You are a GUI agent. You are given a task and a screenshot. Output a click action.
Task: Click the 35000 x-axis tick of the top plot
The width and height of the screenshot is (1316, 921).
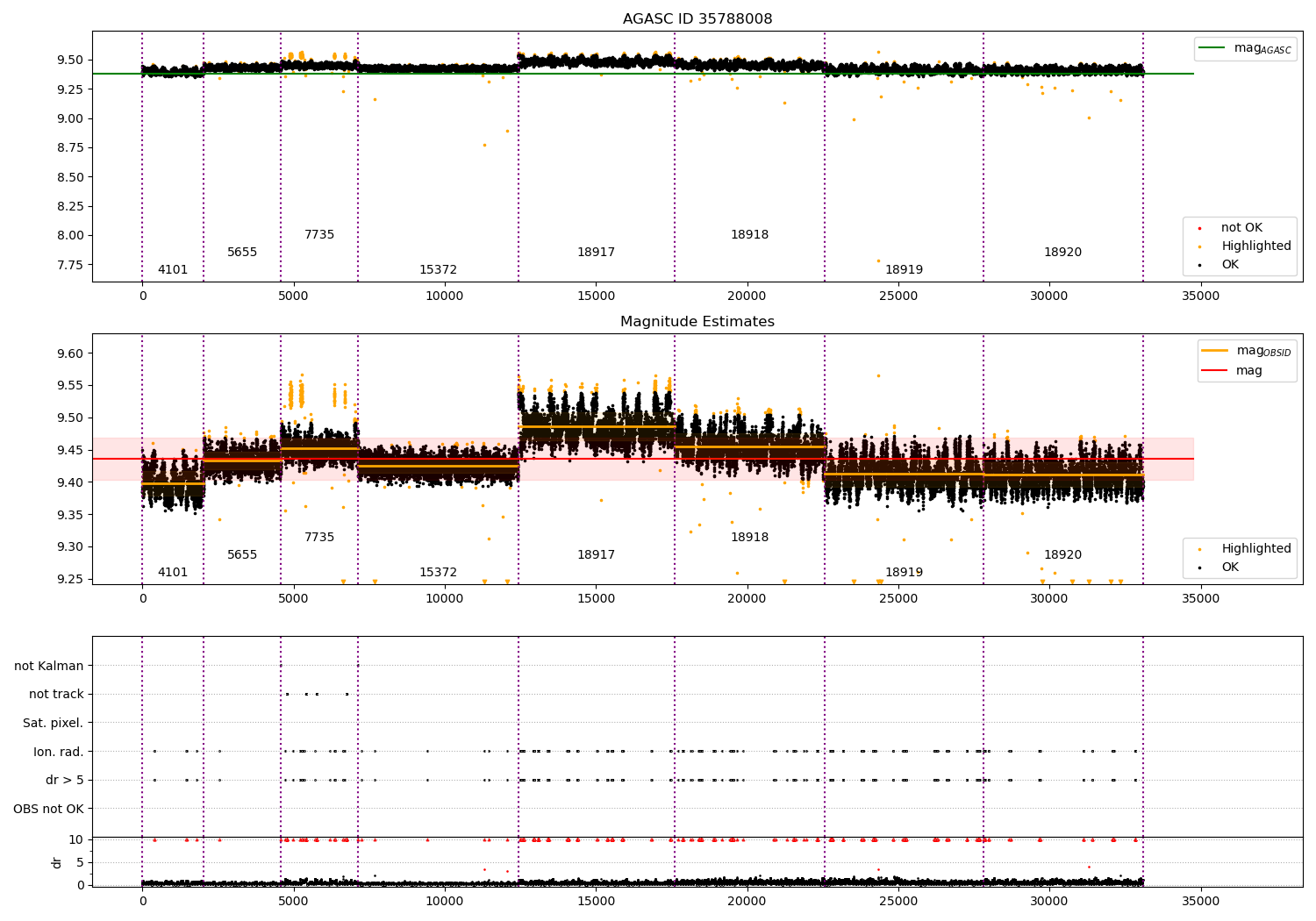tap(1200, 296)
